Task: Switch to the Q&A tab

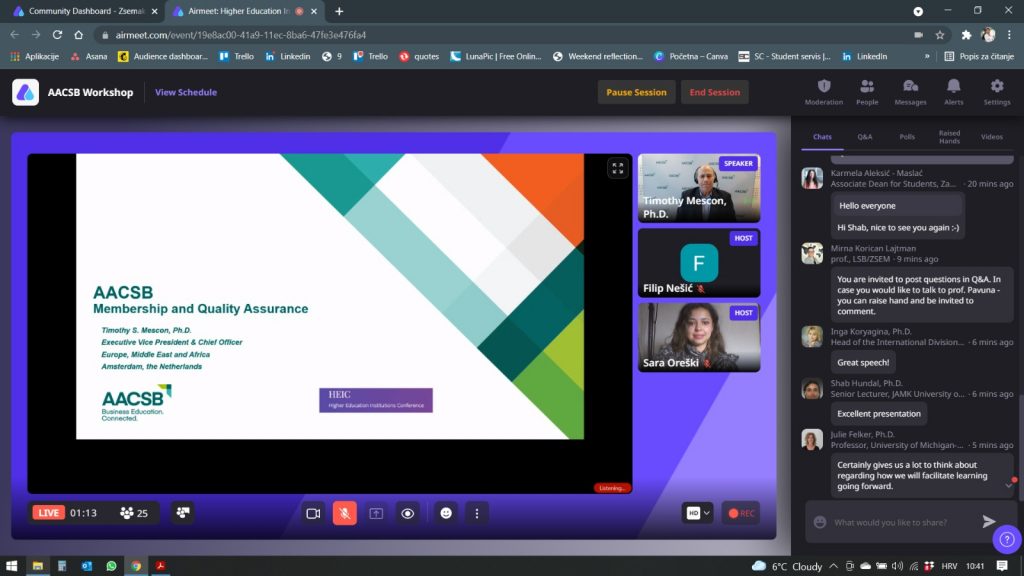Action: (x=865, y=136)
